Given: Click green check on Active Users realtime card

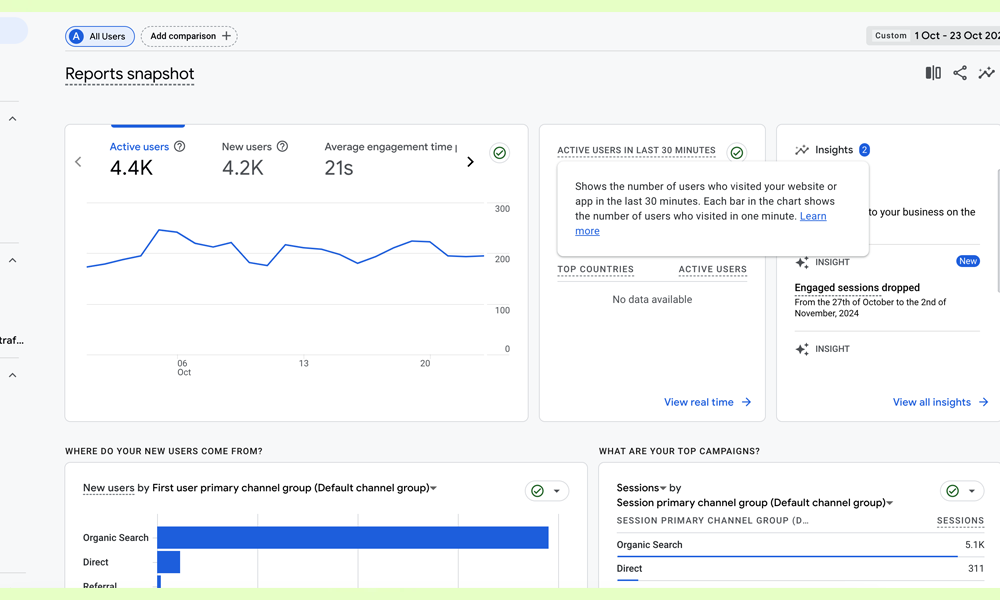Looking at the screenshot, I should point(737,153).
